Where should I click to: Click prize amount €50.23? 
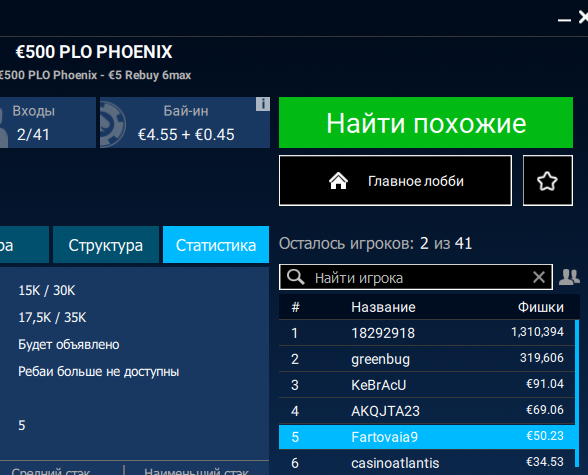pos(545,436)
